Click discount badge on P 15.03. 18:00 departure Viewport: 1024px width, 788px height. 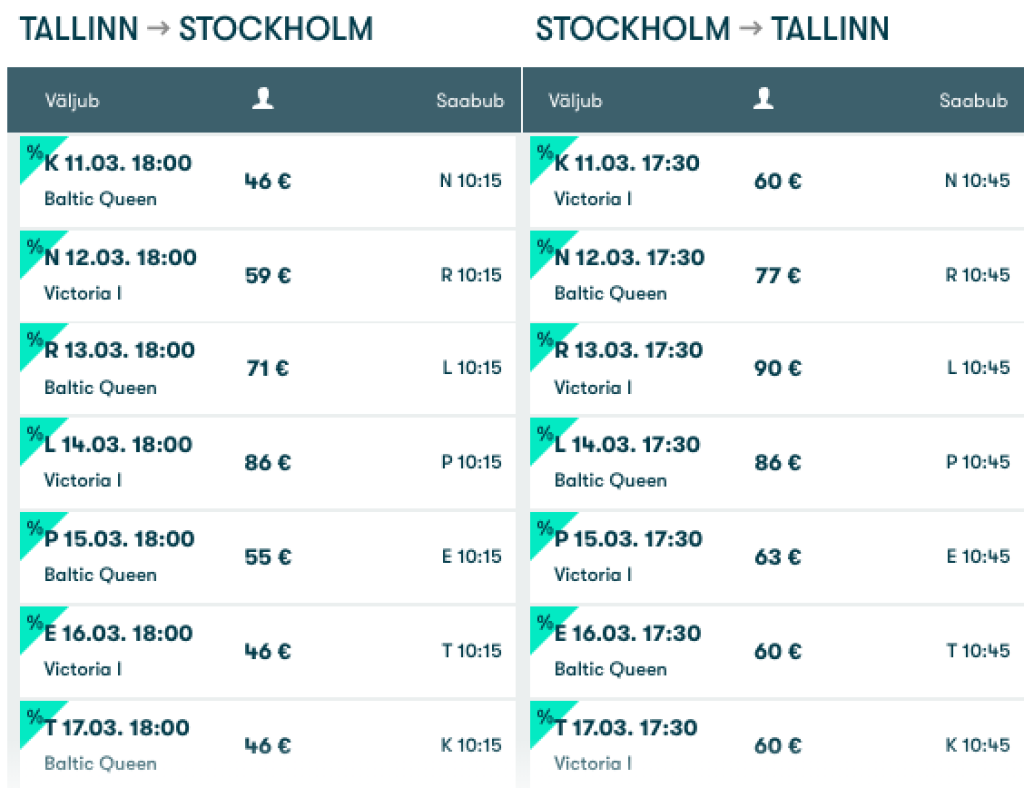tap(35, 528)
